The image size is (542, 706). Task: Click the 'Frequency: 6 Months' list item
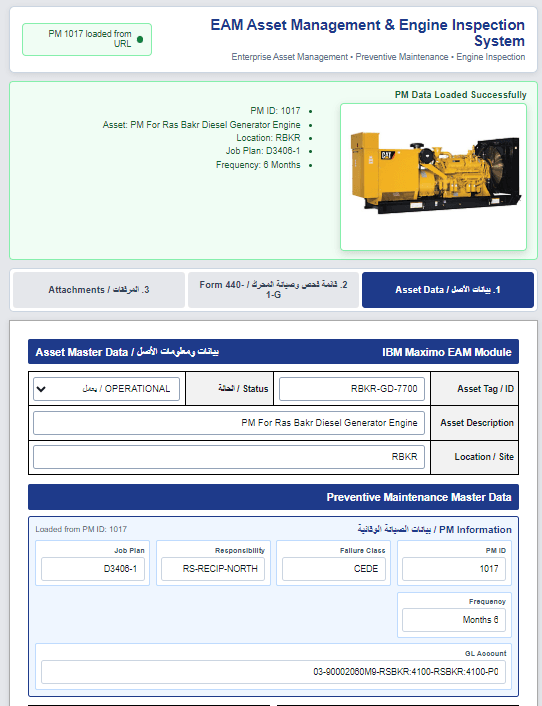click(258, 165)
